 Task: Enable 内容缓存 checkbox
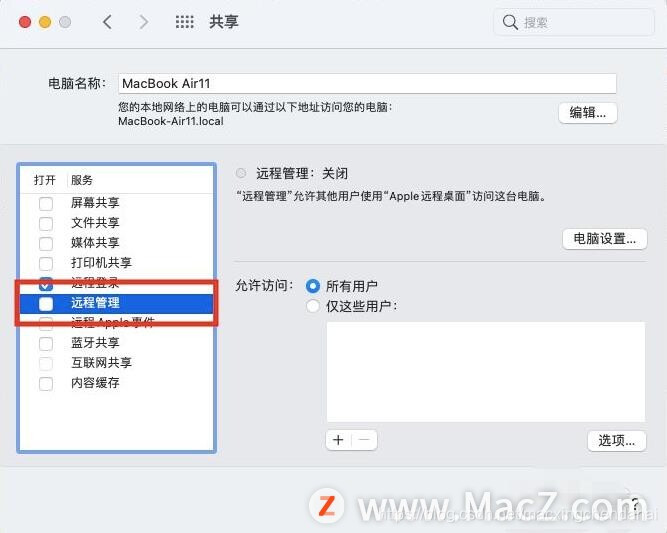click(x=46, y=383)
